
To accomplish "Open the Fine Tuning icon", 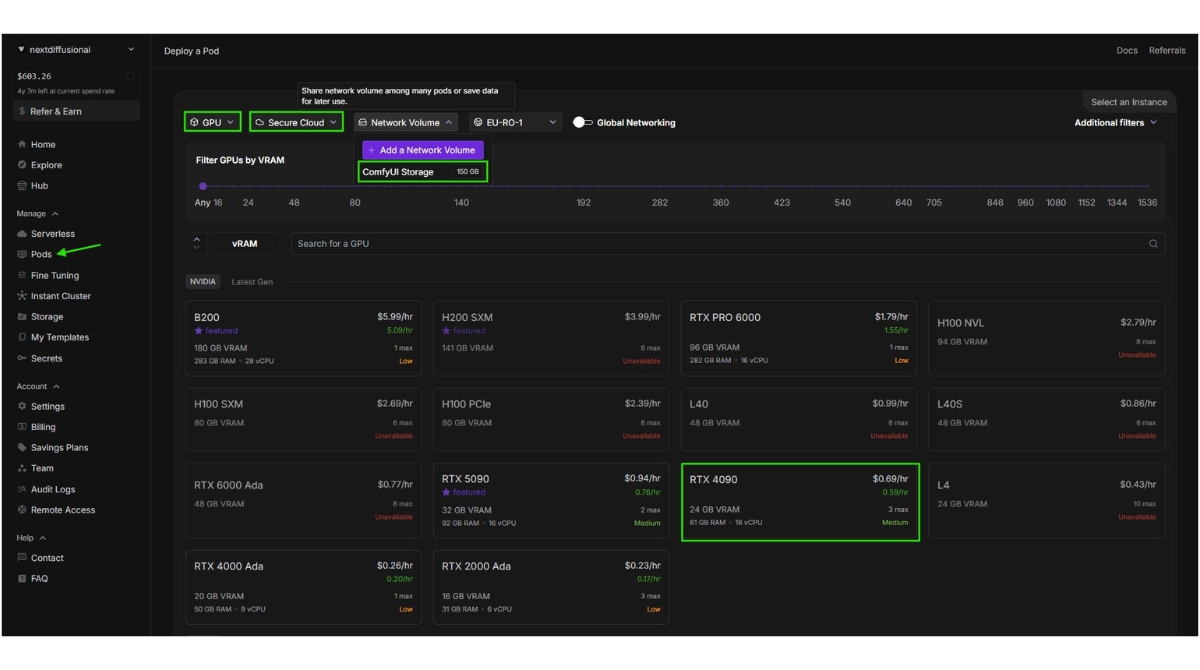I will (x=22, y=275).
